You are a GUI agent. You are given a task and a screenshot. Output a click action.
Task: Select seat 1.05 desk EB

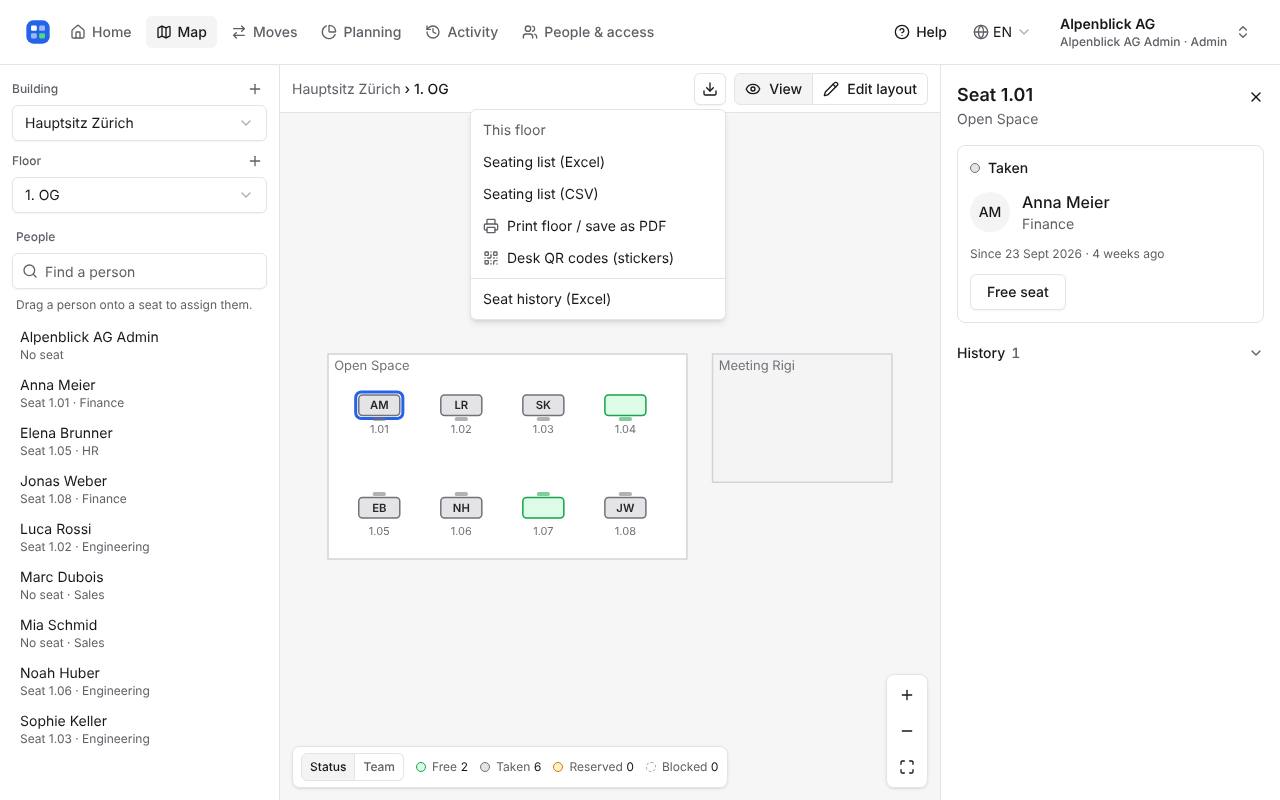pos(379,508)
